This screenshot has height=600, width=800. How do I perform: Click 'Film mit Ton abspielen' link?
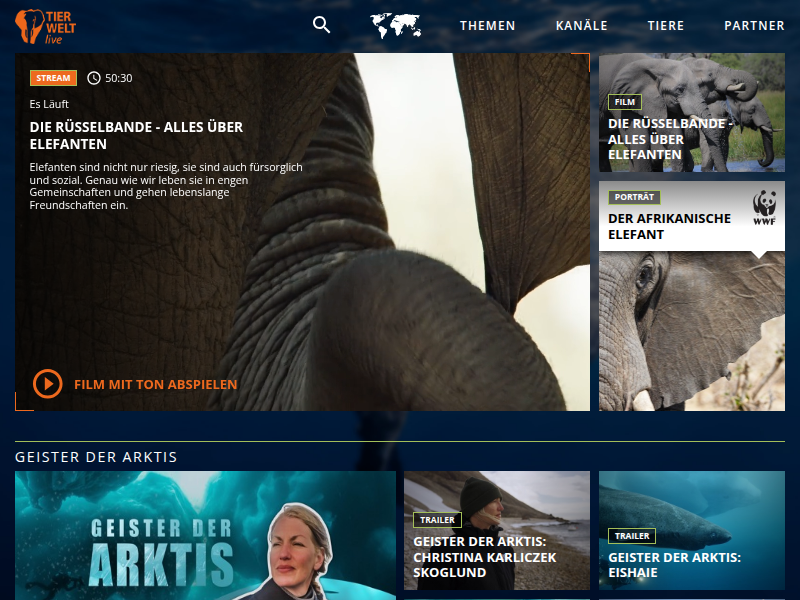point(156,384)
